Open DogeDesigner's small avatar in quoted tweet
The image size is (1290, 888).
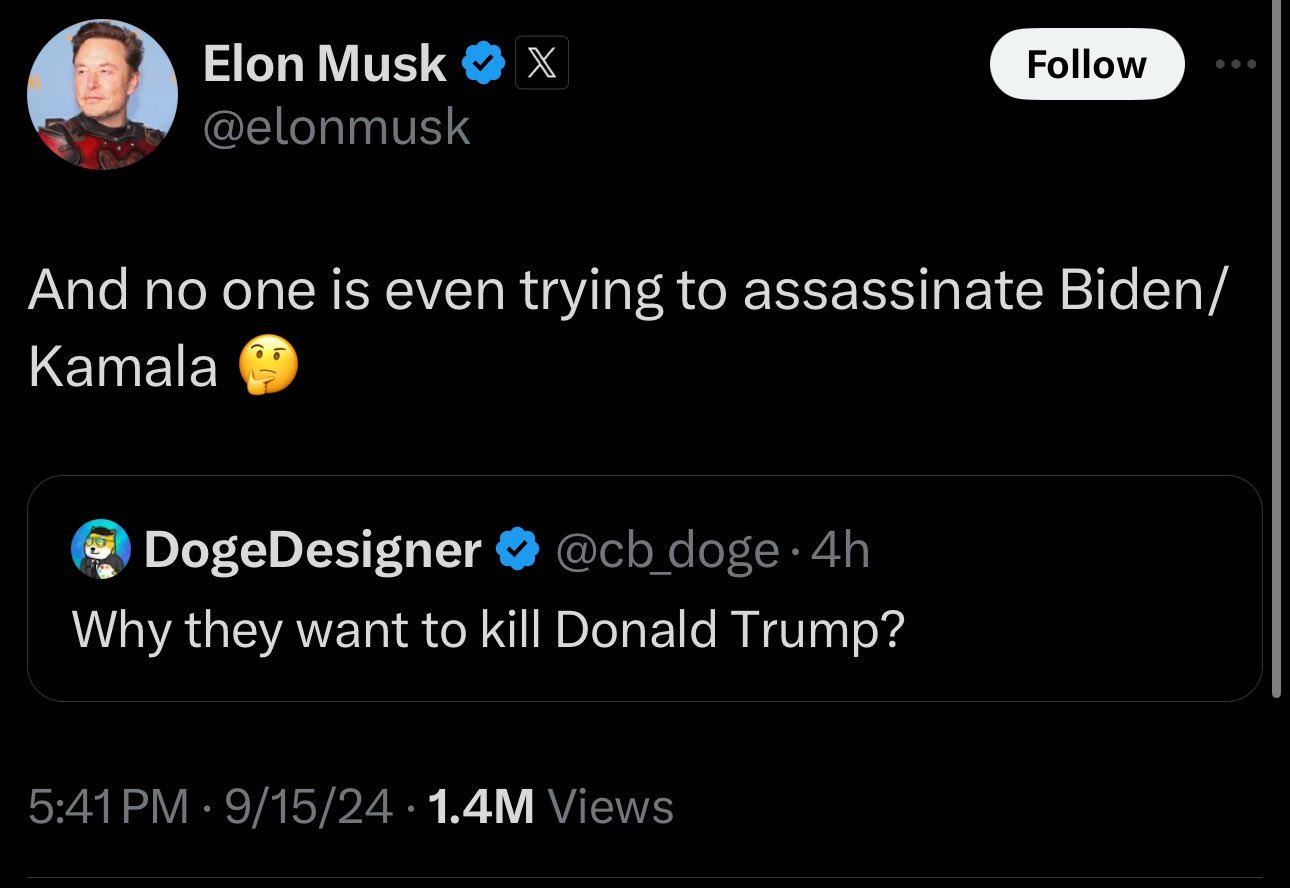point(102,550)
